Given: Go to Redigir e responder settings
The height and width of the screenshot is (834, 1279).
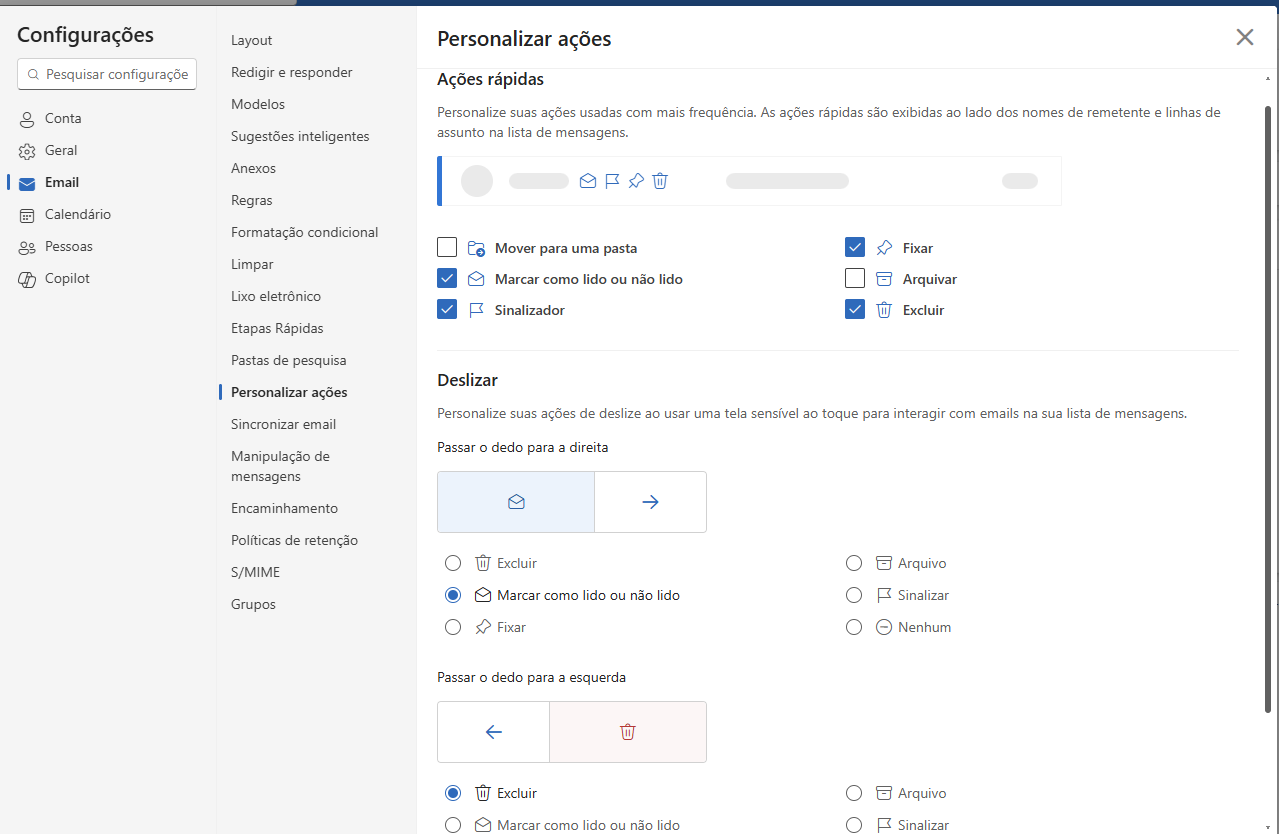Looking at the screenshot, I should (x=292, y=72).
